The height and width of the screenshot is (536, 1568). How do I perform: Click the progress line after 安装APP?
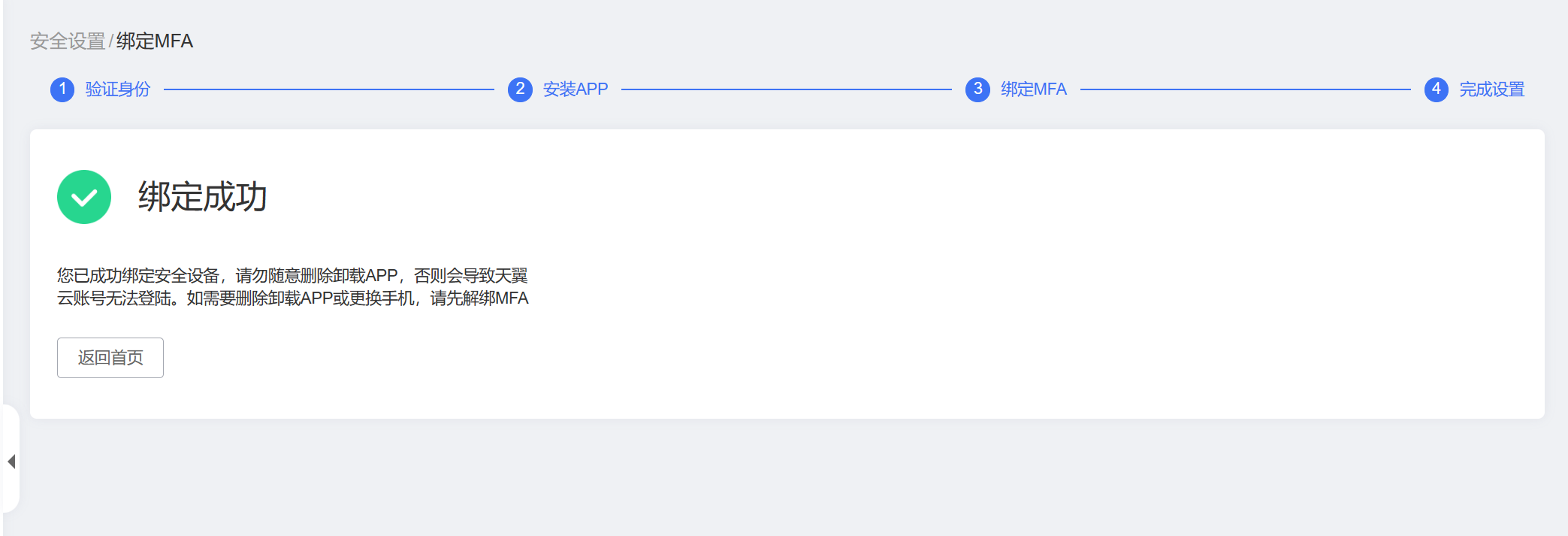(x=786, y=89)
